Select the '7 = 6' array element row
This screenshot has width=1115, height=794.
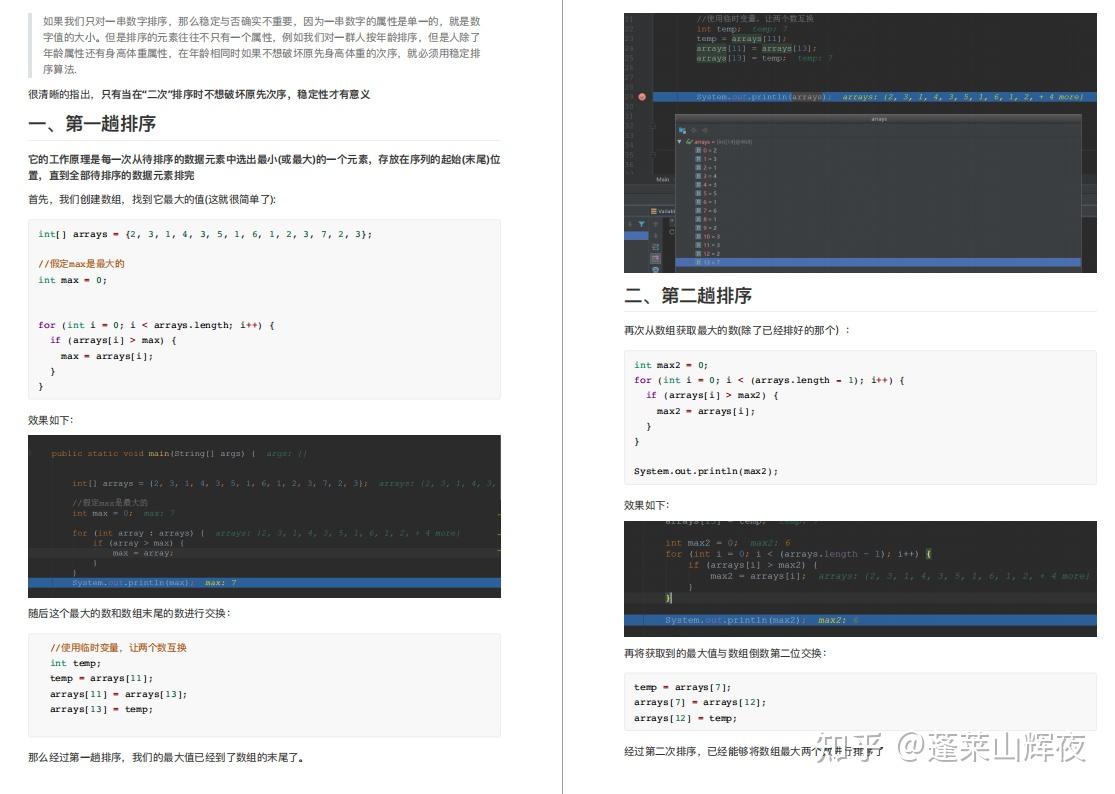click(877, 210)
